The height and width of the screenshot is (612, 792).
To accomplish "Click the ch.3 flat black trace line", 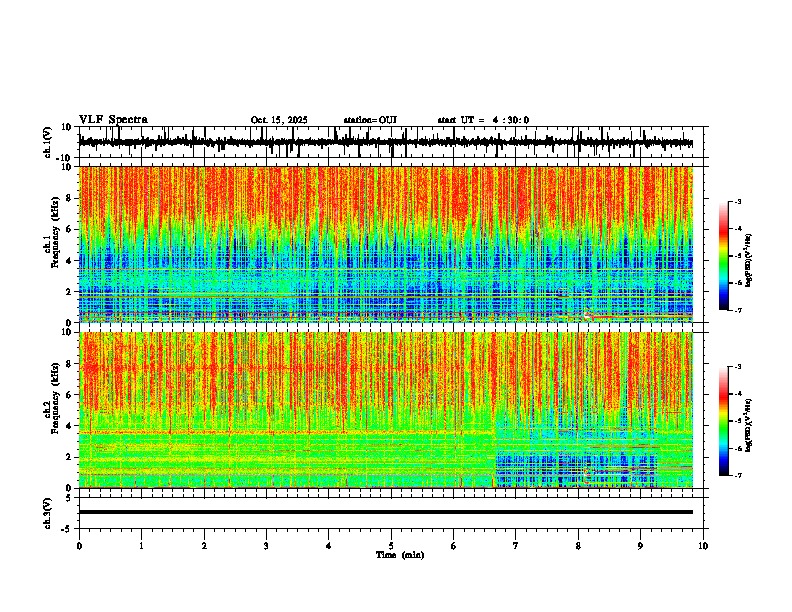I will [x=386, y=512].
